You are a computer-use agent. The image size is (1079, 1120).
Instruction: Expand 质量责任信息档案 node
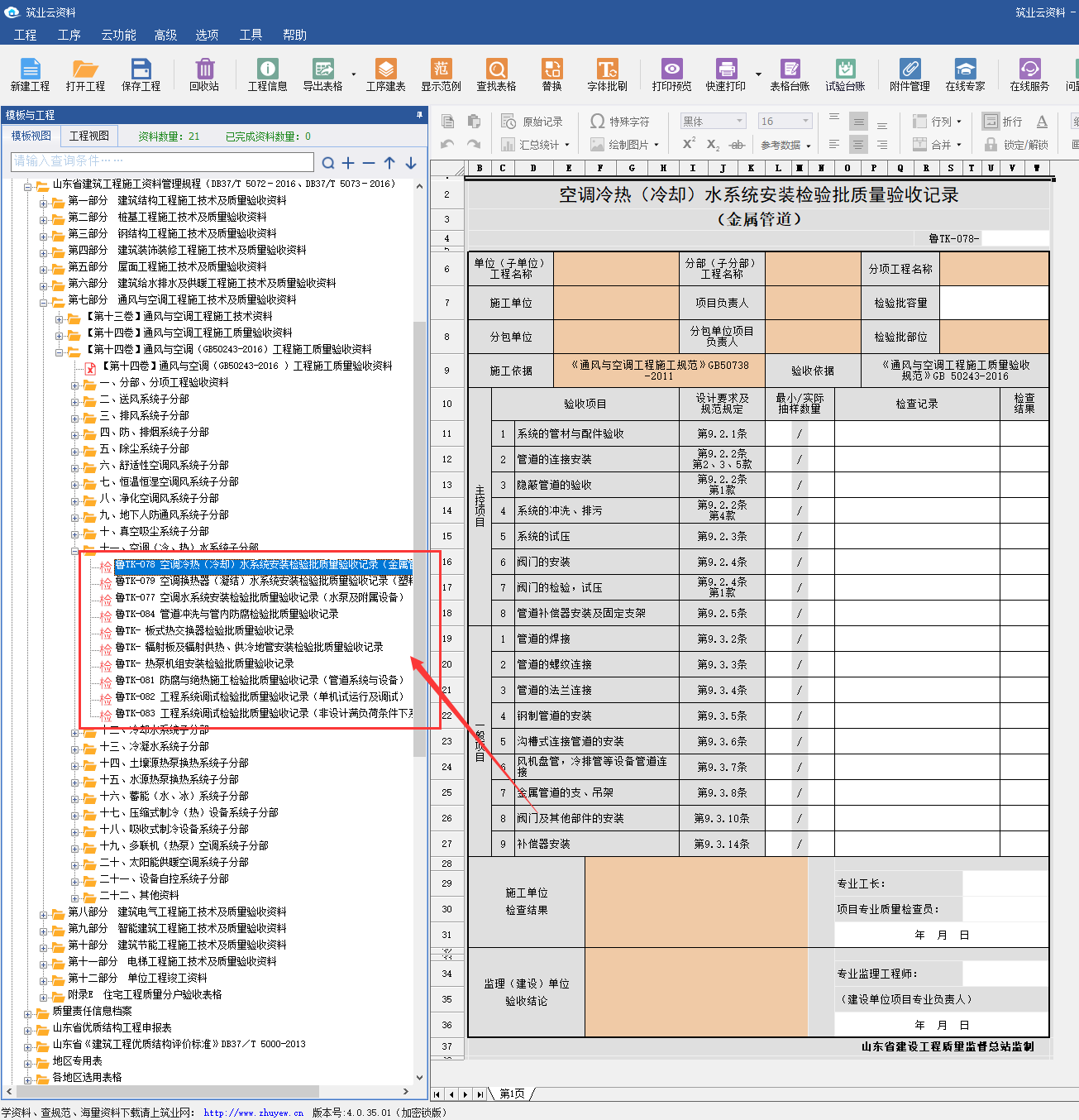click(28, 1012)
